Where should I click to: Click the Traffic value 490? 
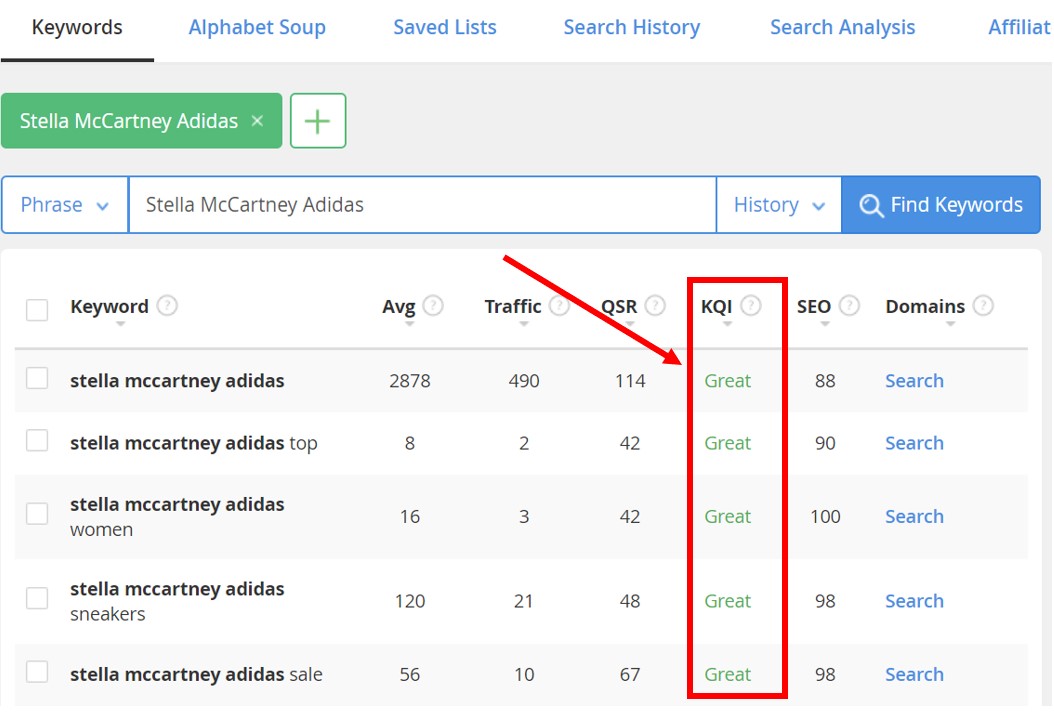[524, 381]
